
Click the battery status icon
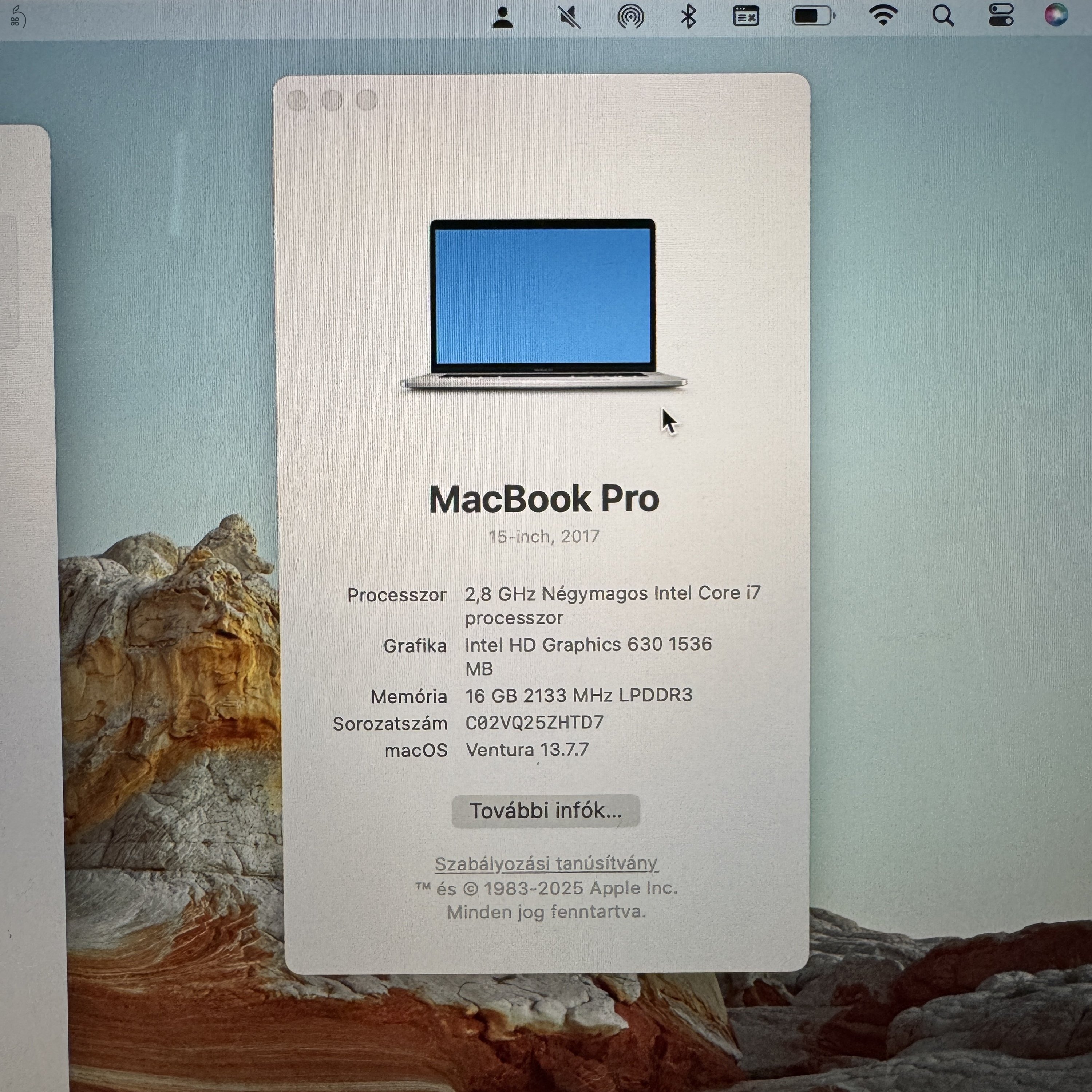tap(813, 16)
